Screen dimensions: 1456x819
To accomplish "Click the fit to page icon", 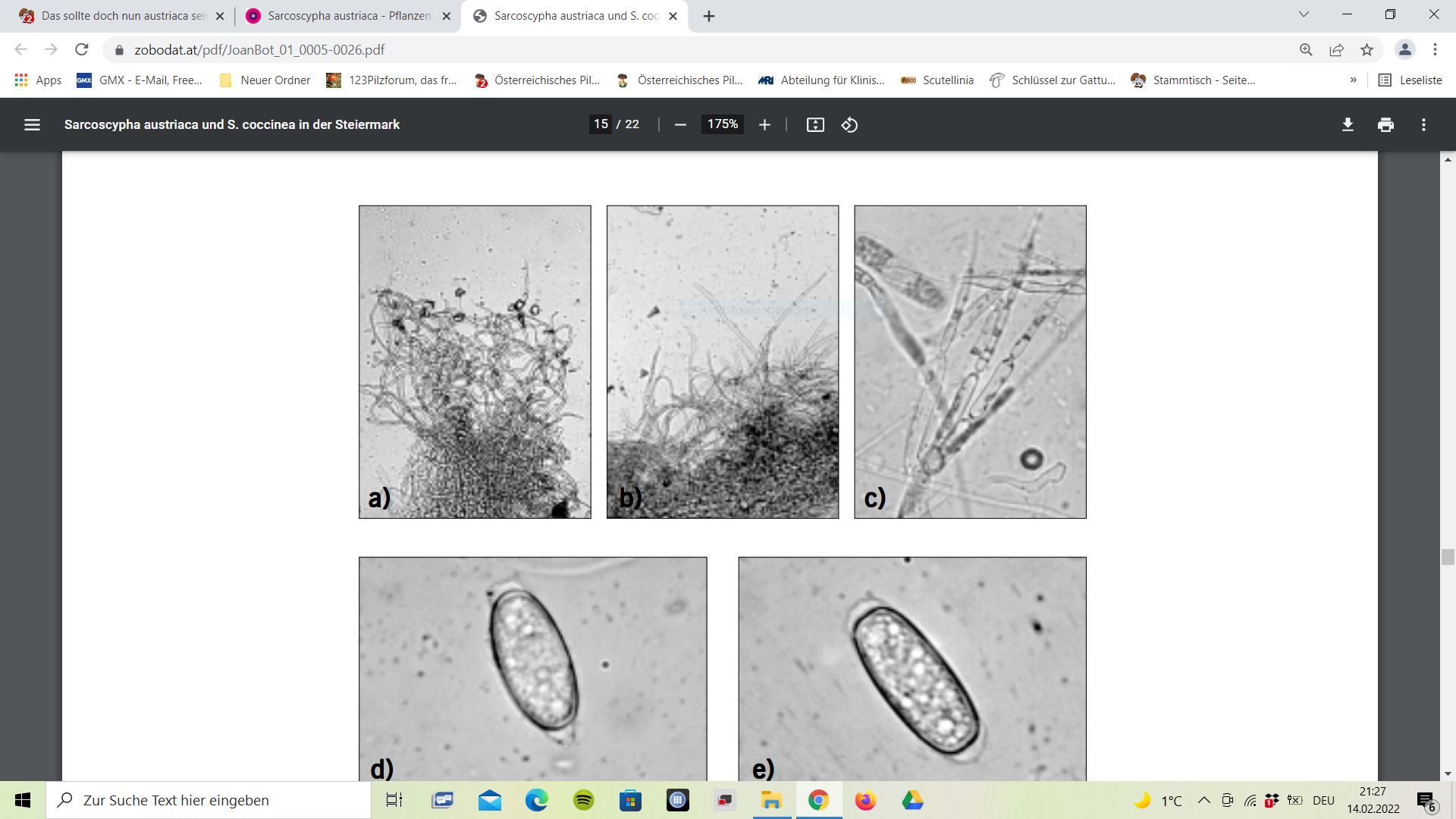I will coord(815,124).
